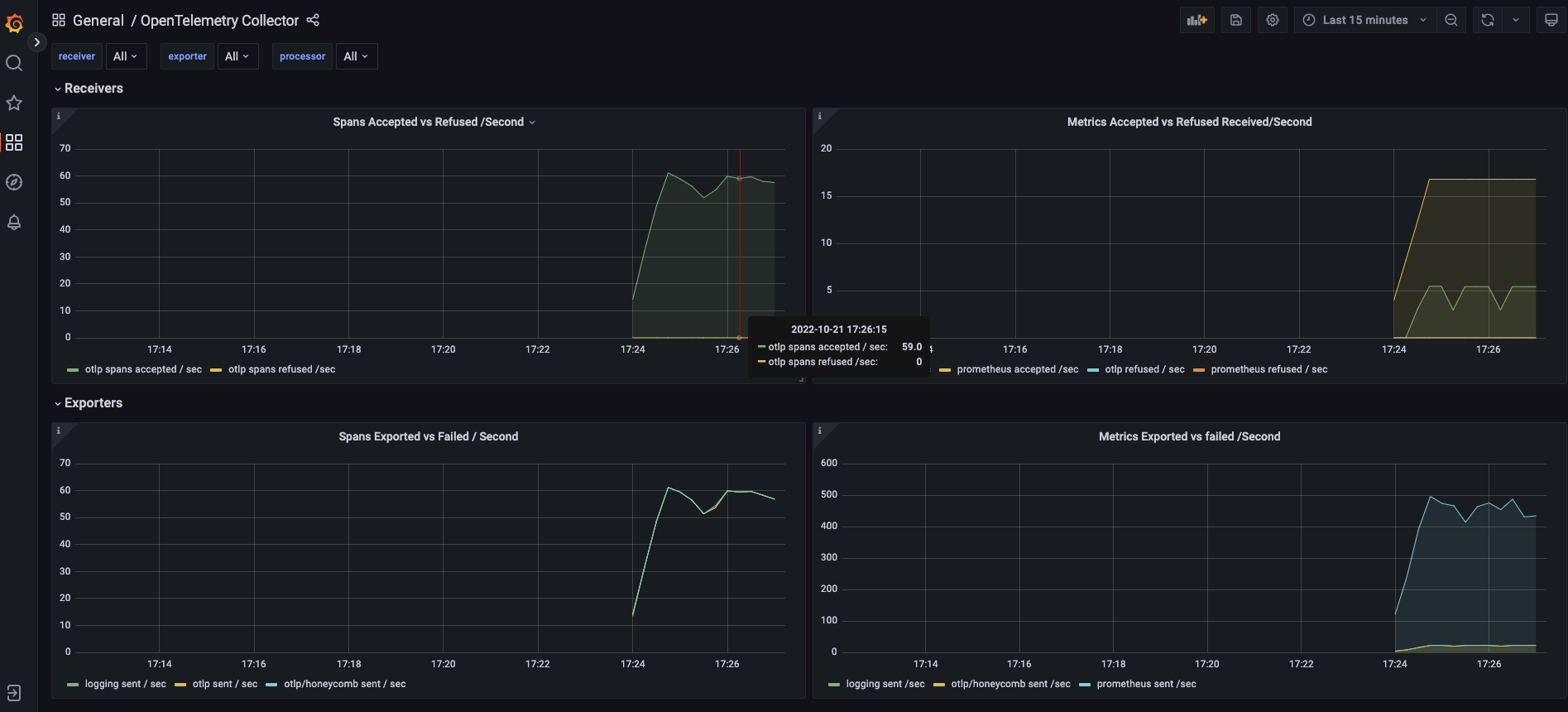The width and height of the screenshot is (1568, 712).
Task: Toggle otlp/honeycomb sent /sec in Metrics Exported
Action: pos(1010,684)
